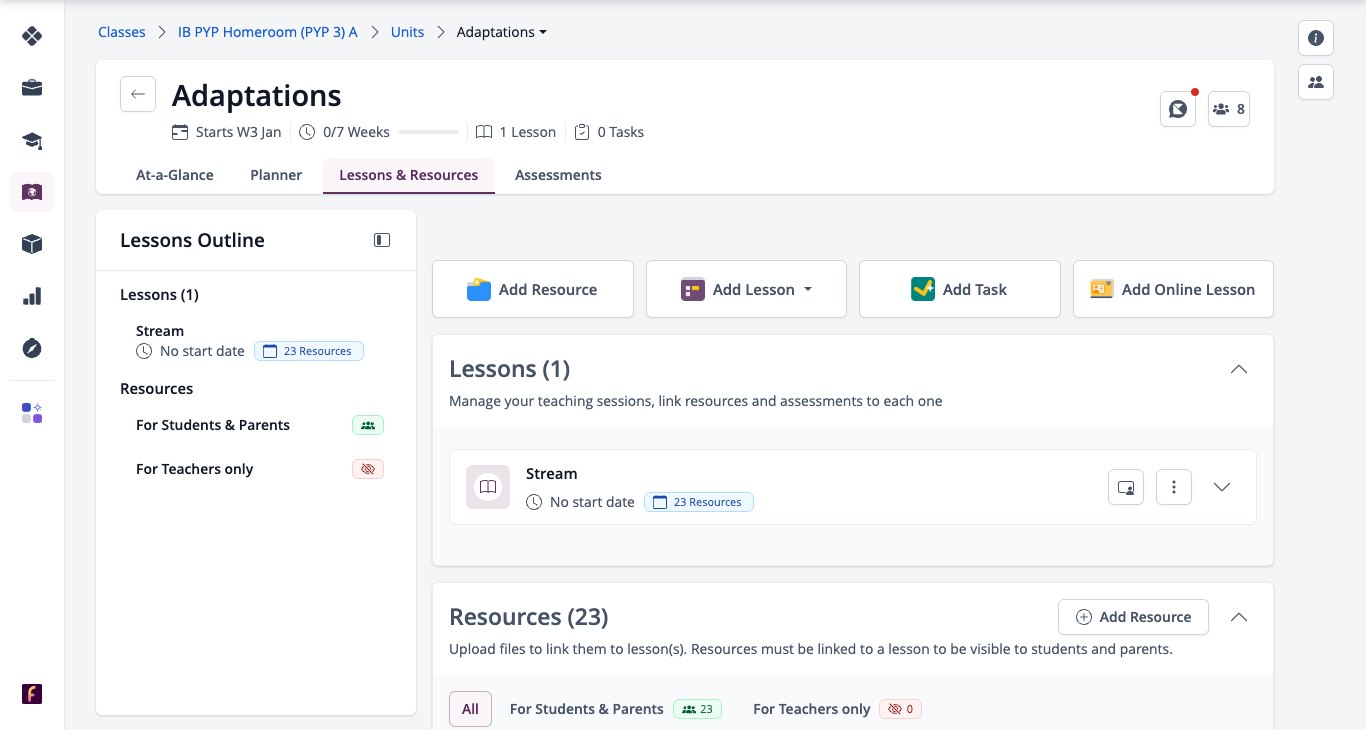Open the bar chart icon in the sidebar
The height and width of the screenshot is (730, 1366).
point(32,296)
